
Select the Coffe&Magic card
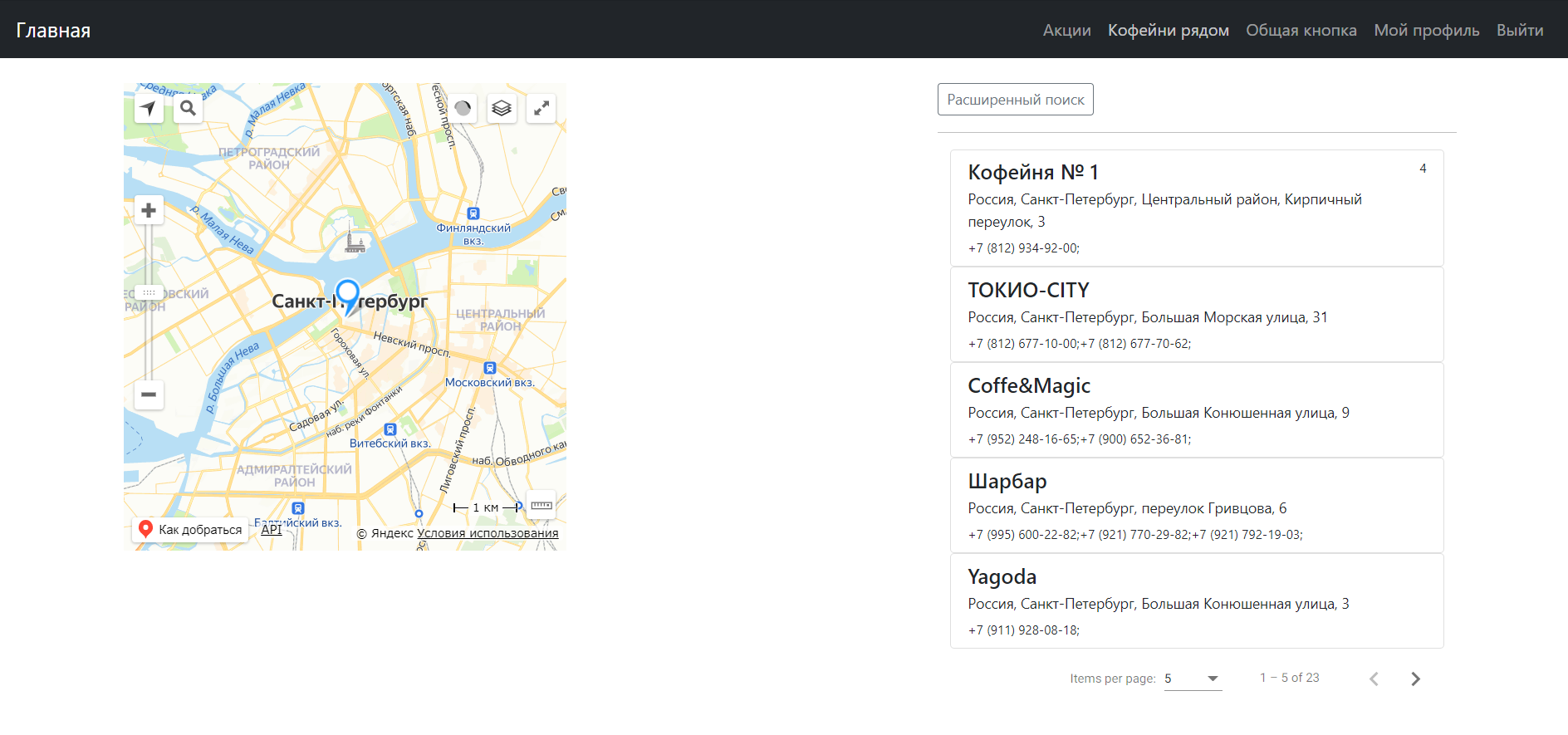pos(1197,409)
